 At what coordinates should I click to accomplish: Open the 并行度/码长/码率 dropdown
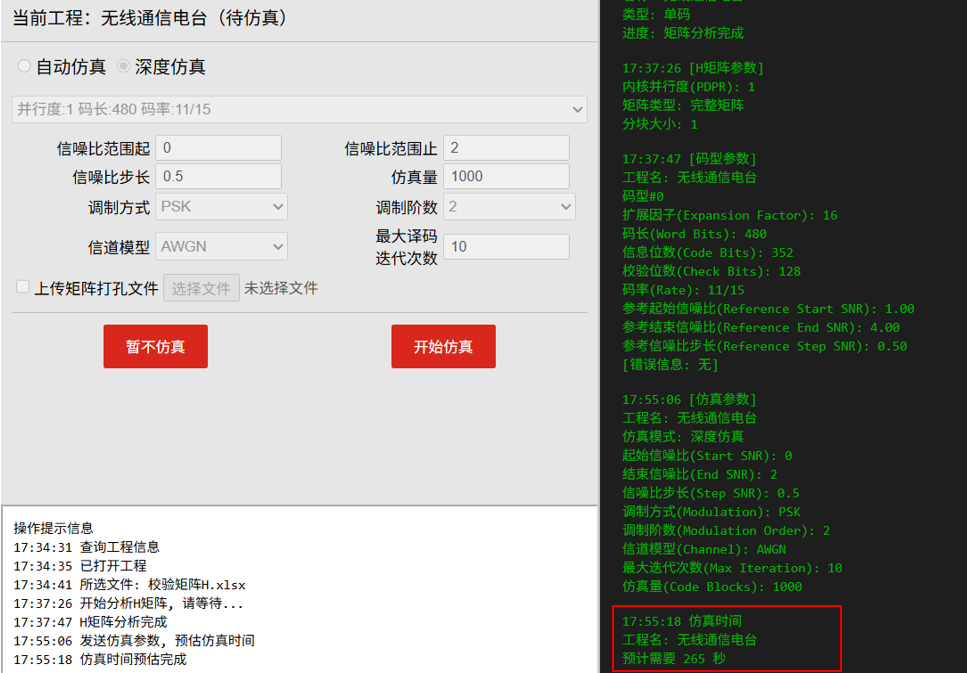coord(299,109)
